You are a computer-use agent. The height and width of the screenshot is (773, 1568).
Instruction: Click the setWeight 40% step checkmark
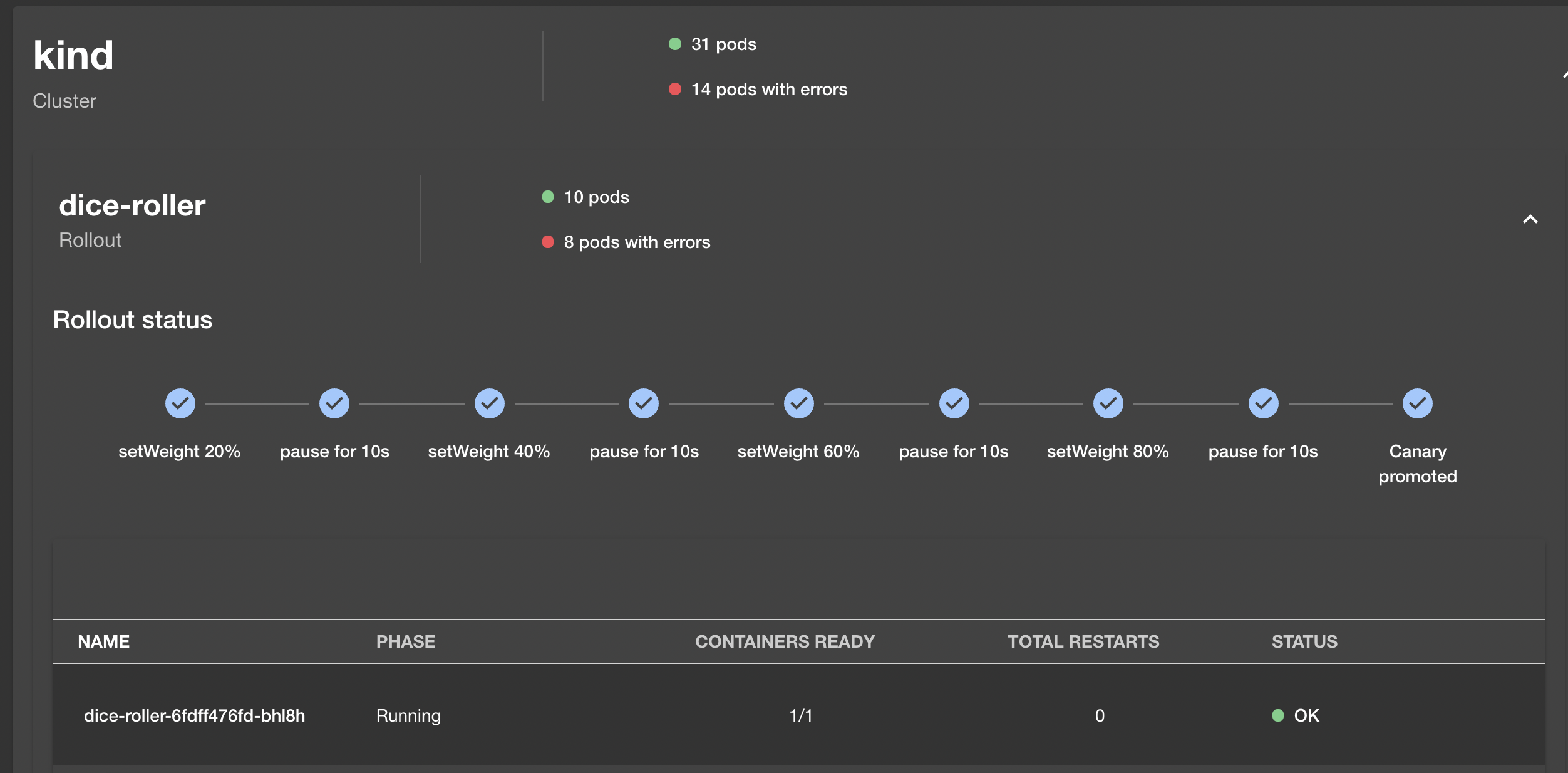tap(489, 403)
